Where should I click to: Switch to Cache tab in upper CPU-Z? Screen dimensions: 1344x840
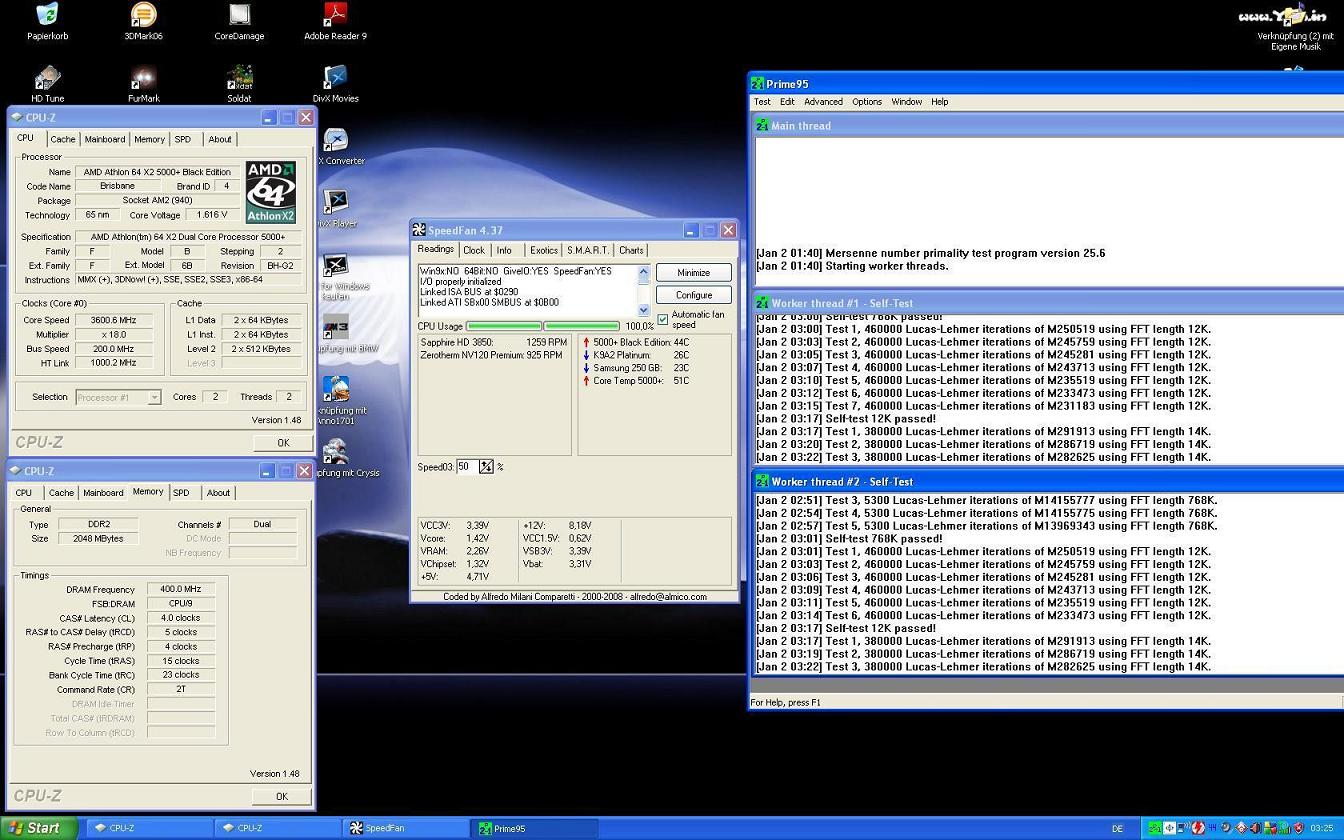63,140
